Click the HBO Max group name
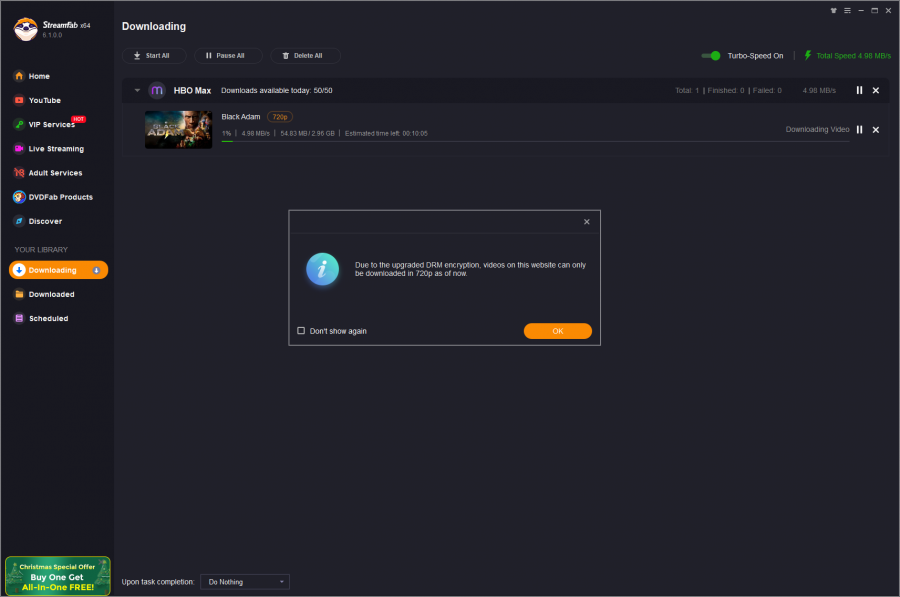900x597 pixels. coord(192,91)
